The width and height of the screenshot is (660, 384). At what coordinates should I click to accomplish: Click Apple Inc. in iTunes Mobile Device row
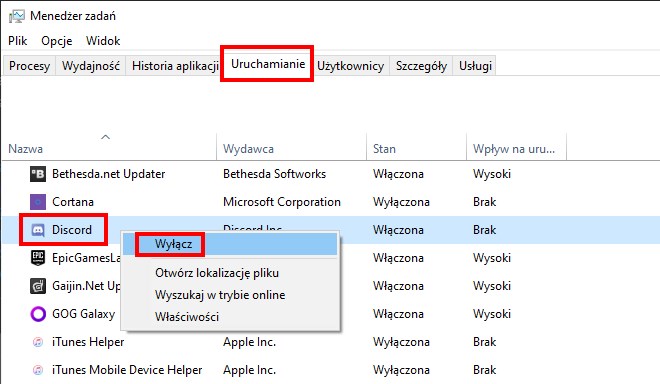tap(249, 370)
